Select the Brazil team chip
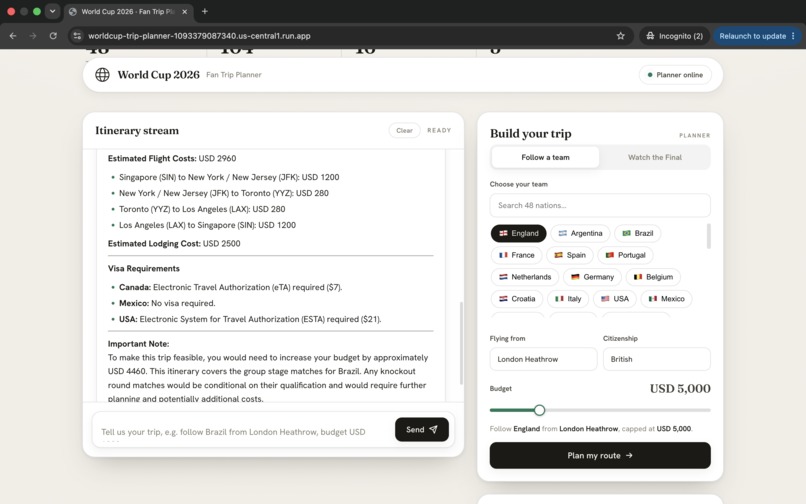The width and height of the screenshot is (806, 504). (x=637, y=233)
